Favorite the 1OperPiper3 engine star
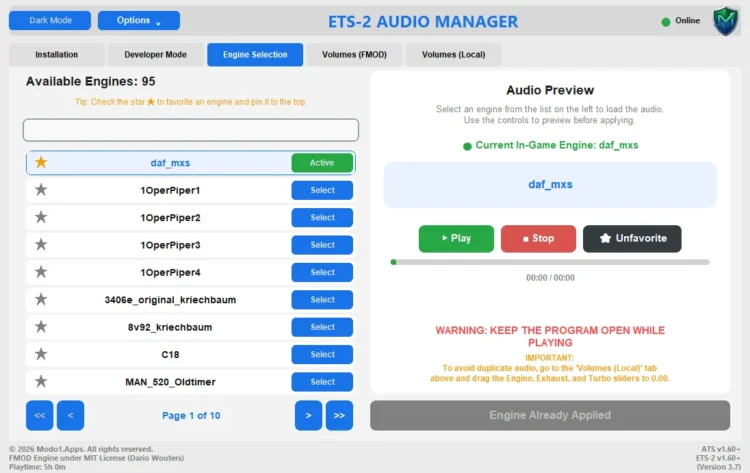This screenshot has width=750, height=473. tap(41, 244)
